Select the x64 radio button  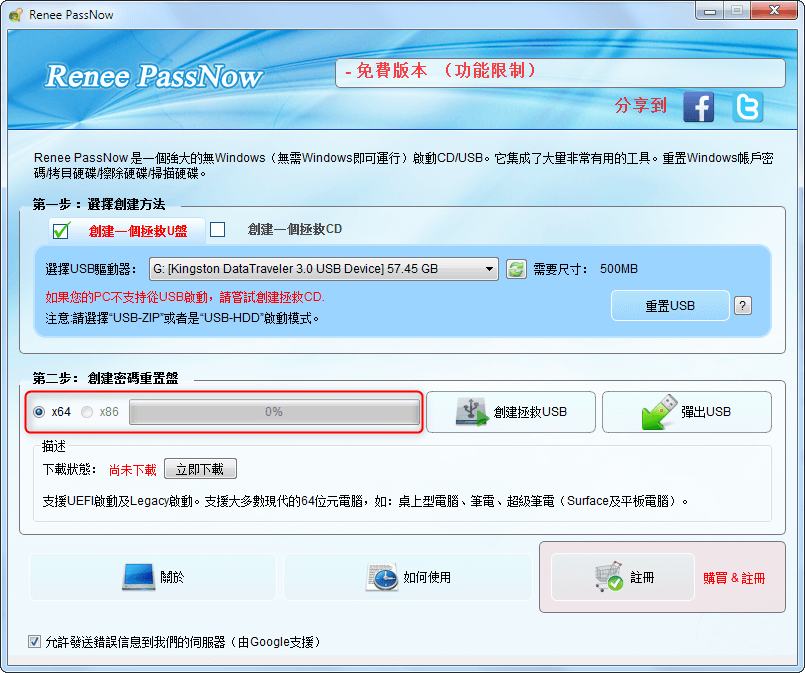coord(39,412)
